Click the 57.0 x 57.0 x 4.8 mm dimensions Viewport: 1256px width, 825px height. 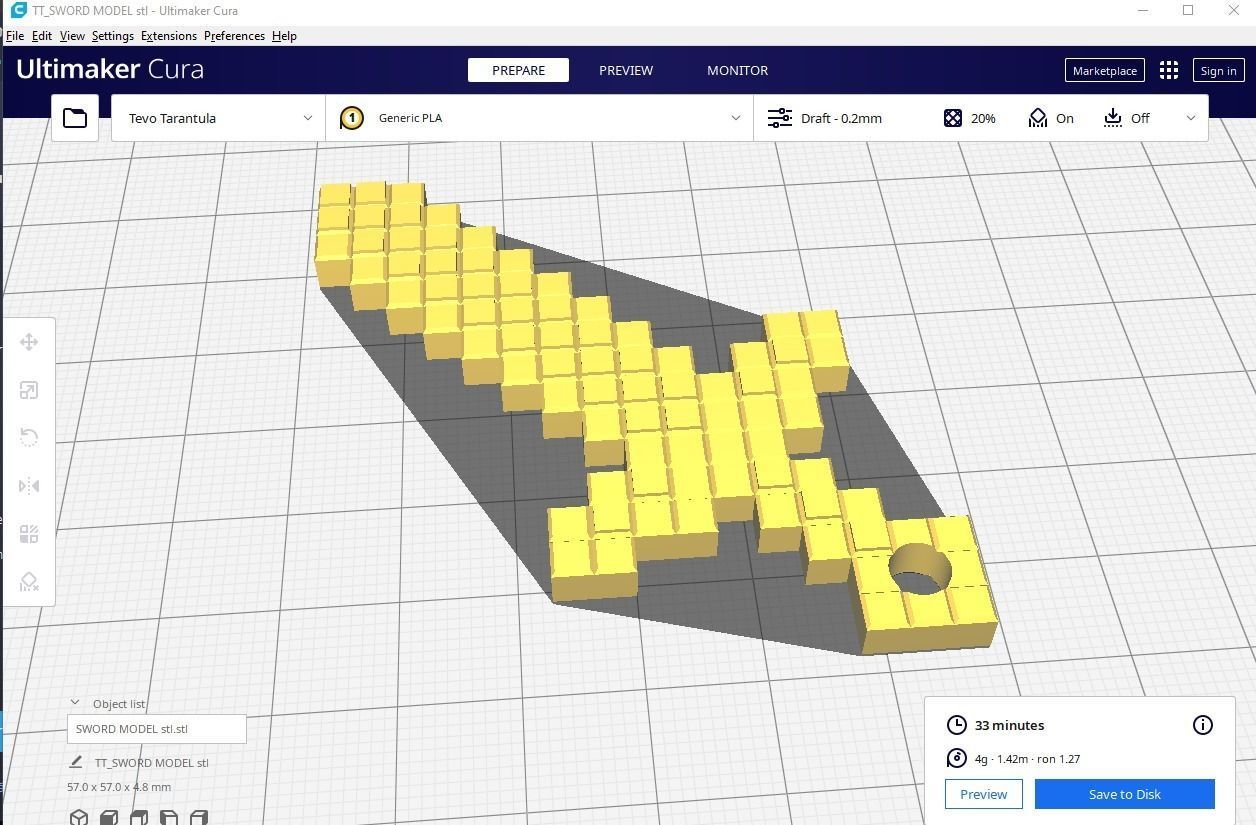pyautogui.click(x=119, y=787)
